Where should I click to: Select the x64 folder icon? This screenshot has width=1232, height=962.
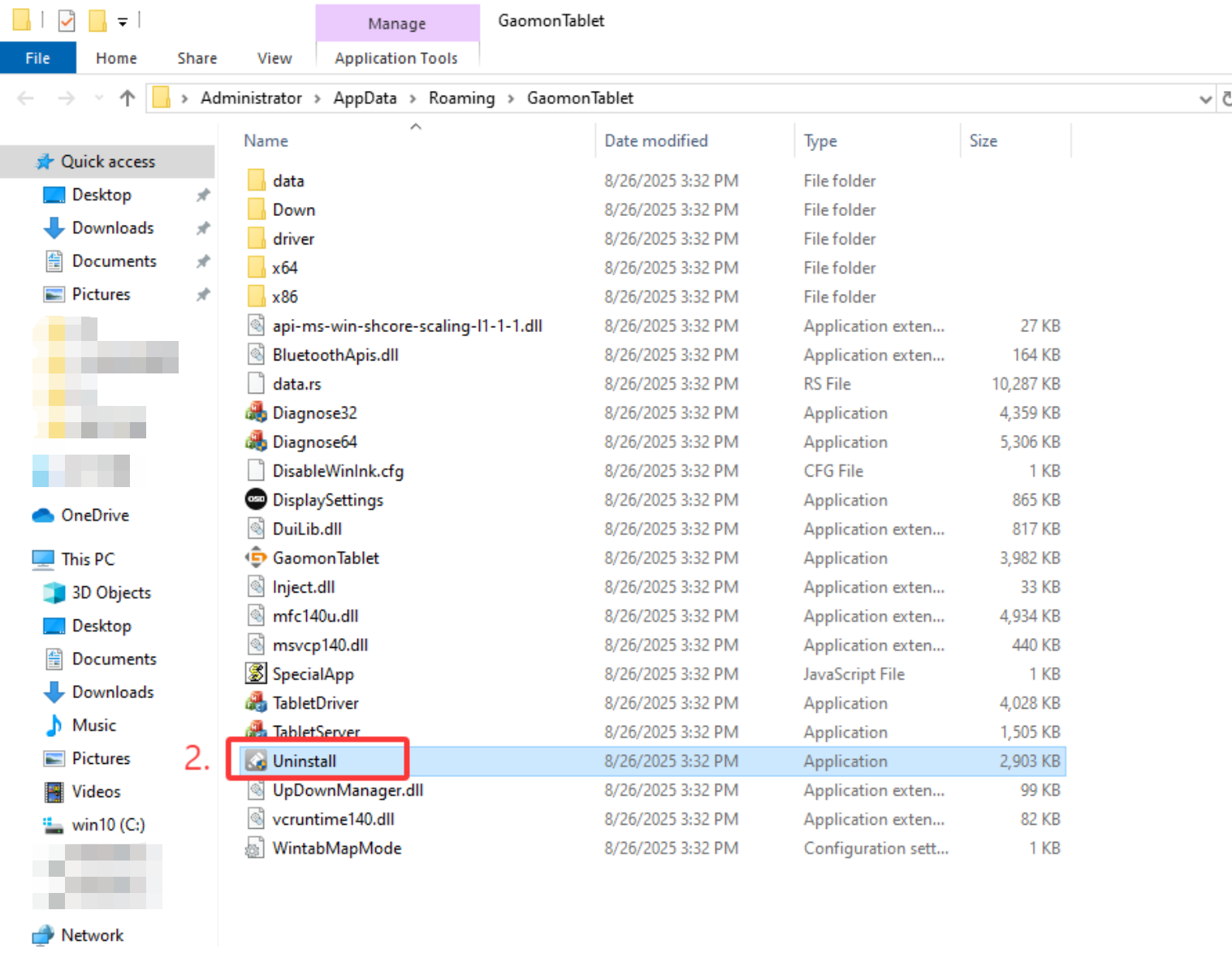point(256,268)
